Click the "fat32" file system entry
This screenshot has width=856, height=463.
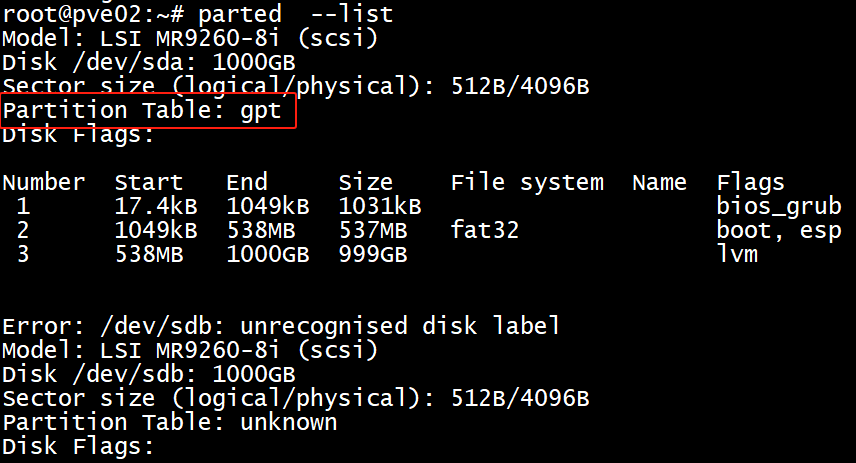pos(485,230)
